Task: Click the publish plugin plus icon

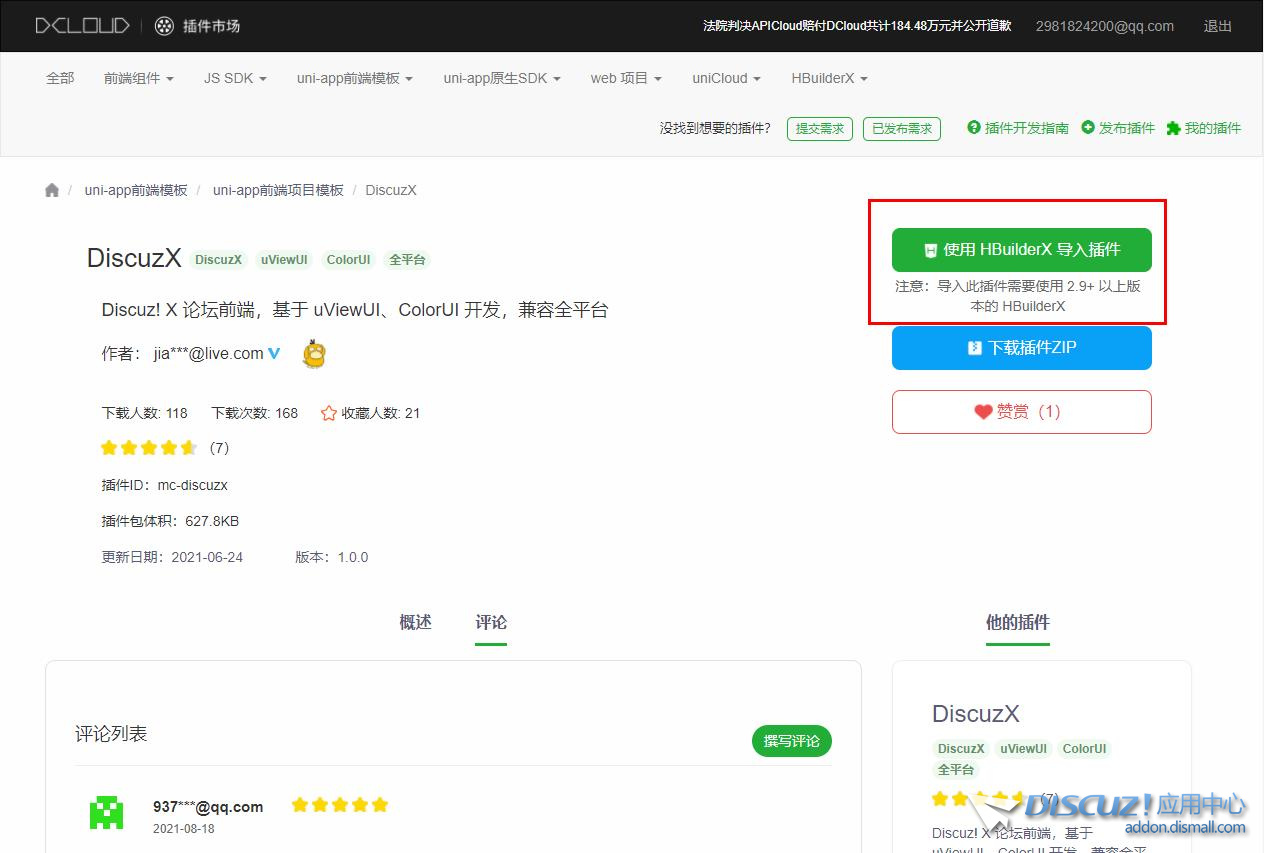Action: (x=1088, y=128)
